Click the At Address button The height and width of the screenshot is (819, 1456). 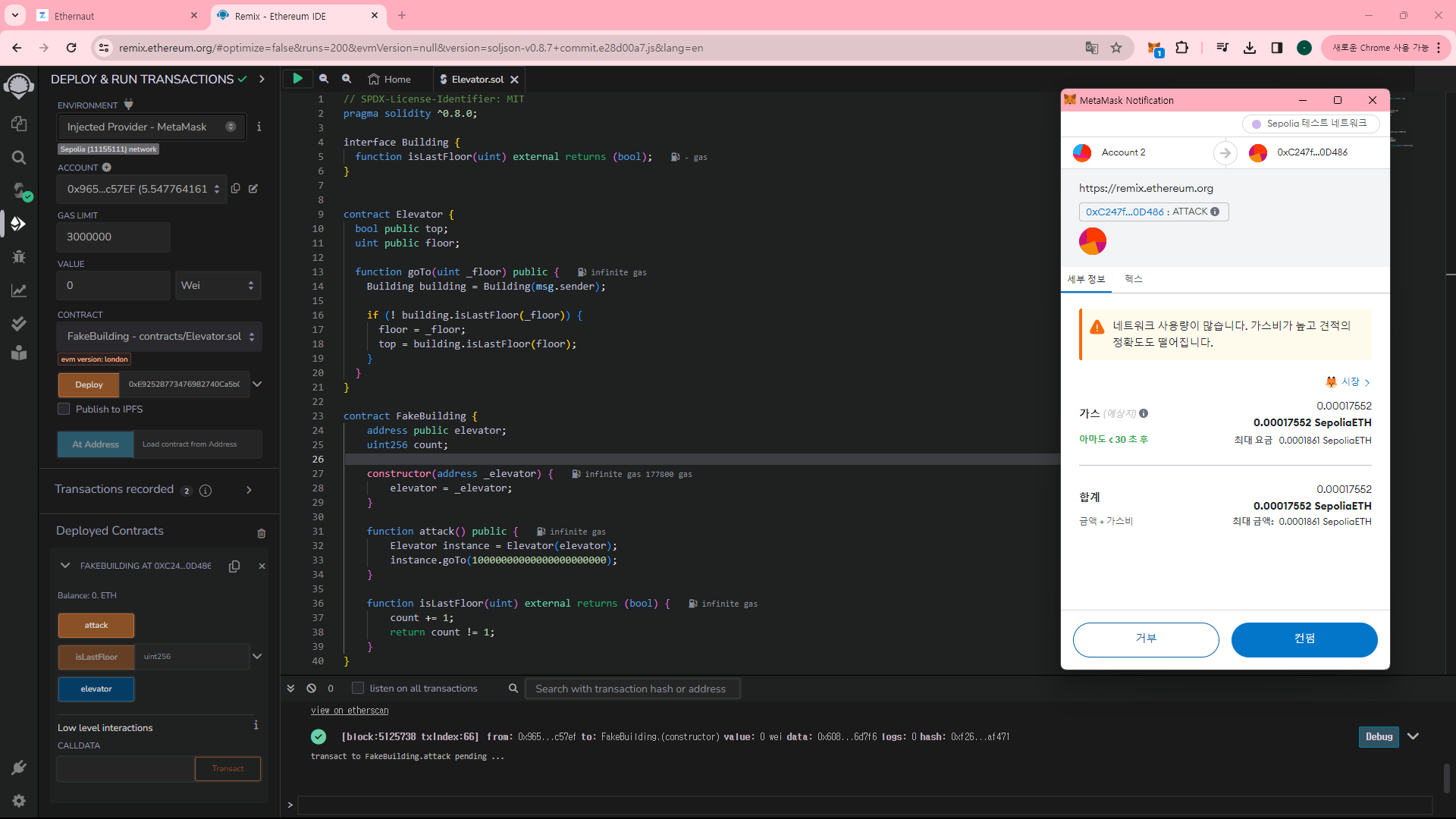tap(96, 444)
